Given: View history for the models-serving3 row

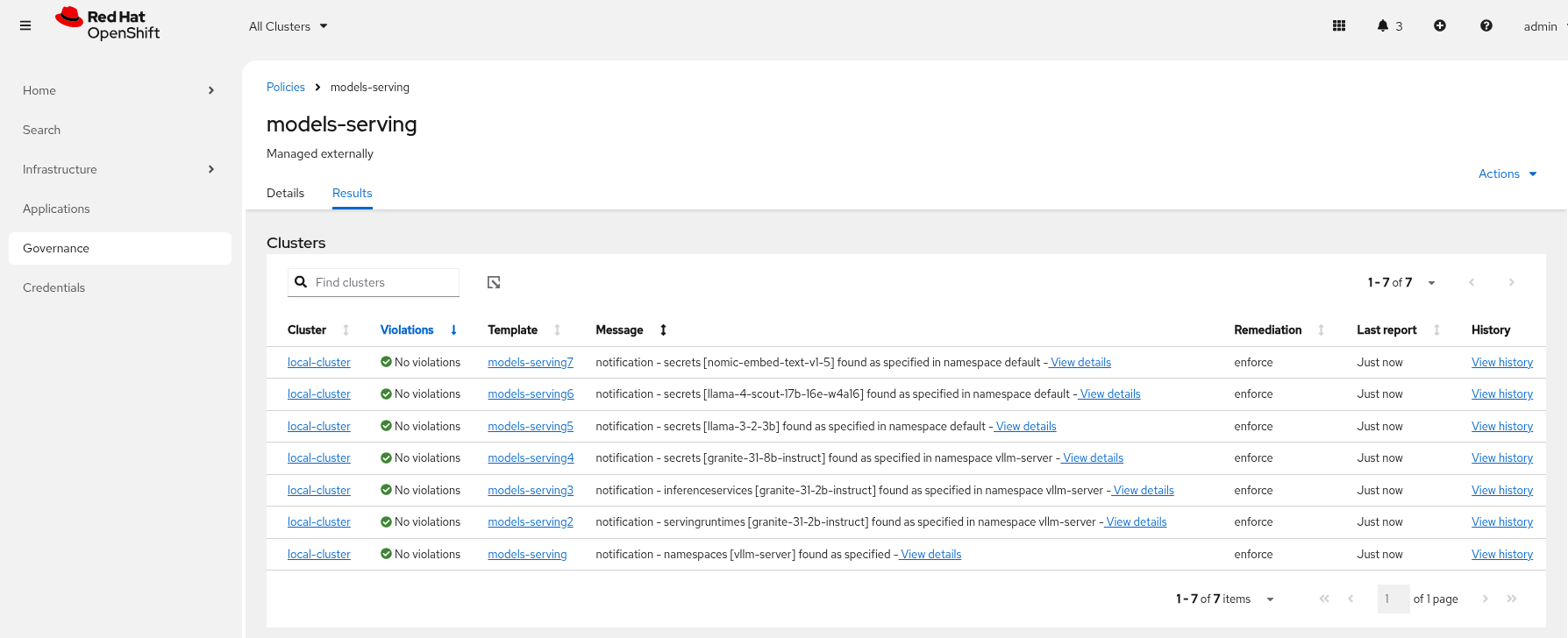Looking at the screenshot, I should (x=1501, y=490).
